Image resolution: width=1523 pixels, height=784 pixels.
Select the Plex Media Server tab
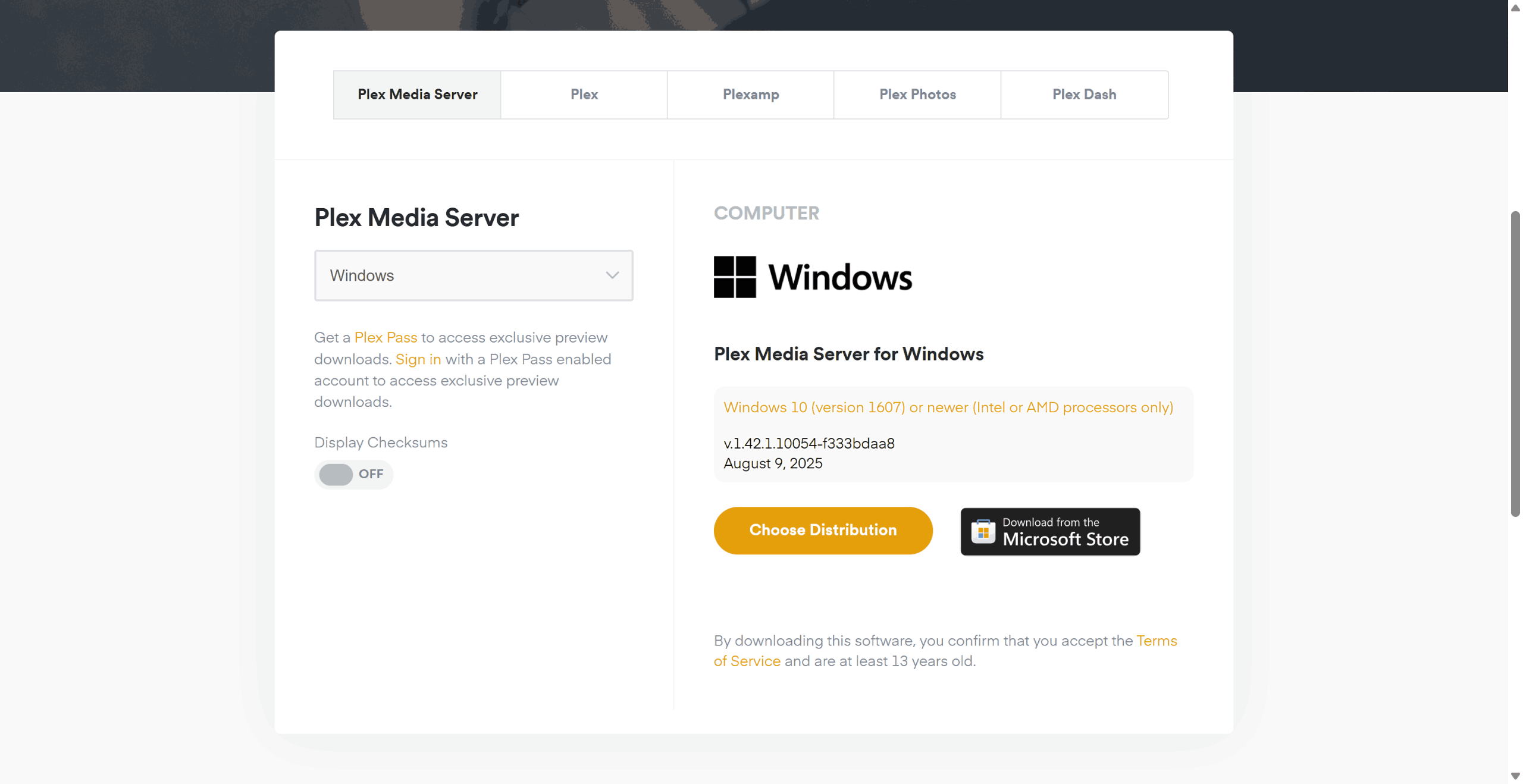[x=417, y=95]
